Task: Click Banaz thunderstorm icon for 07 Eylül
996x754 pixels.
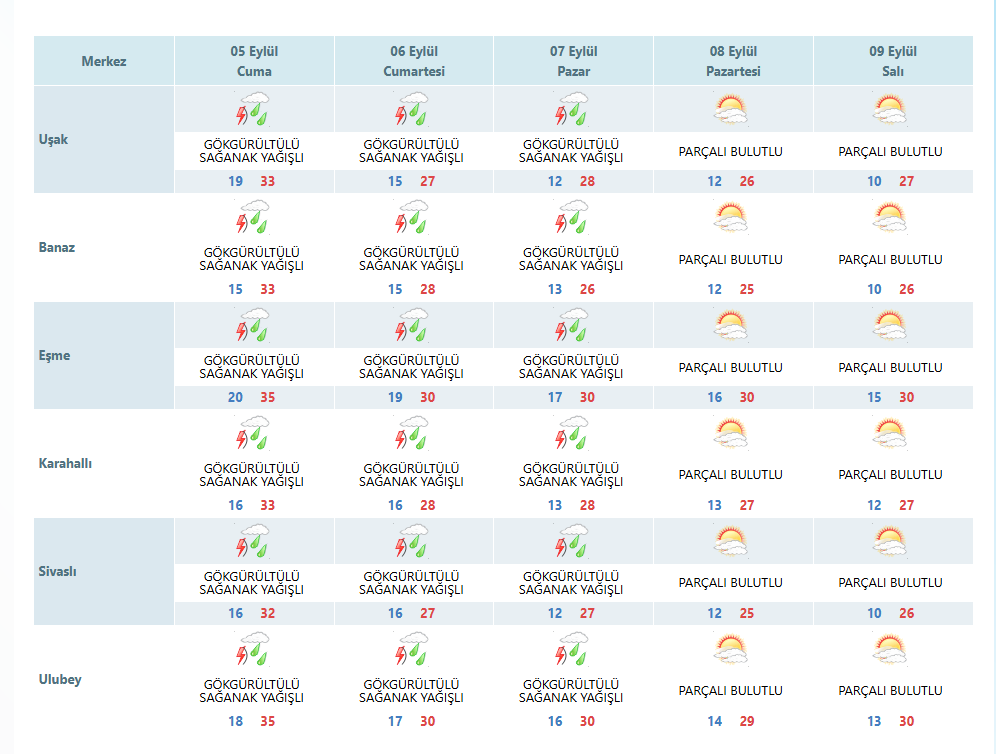Action: [572, 217]
